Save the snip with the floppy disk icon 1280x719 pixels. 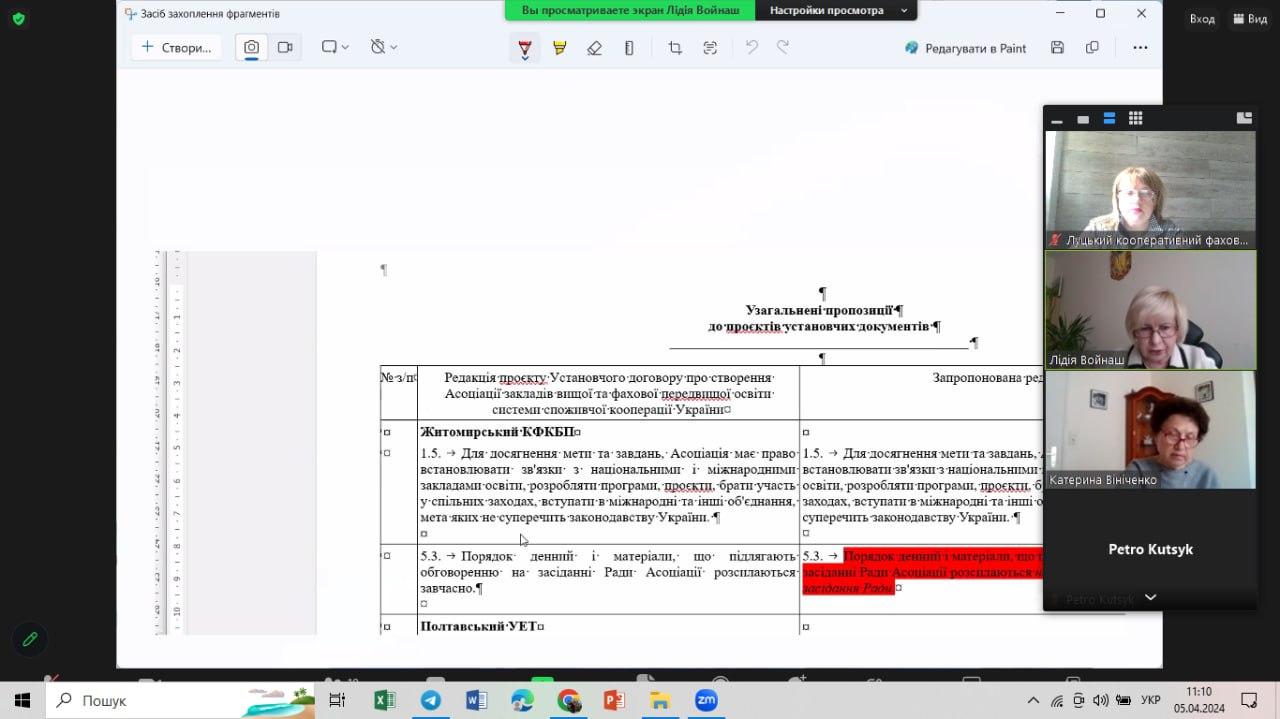point(1057,47)
